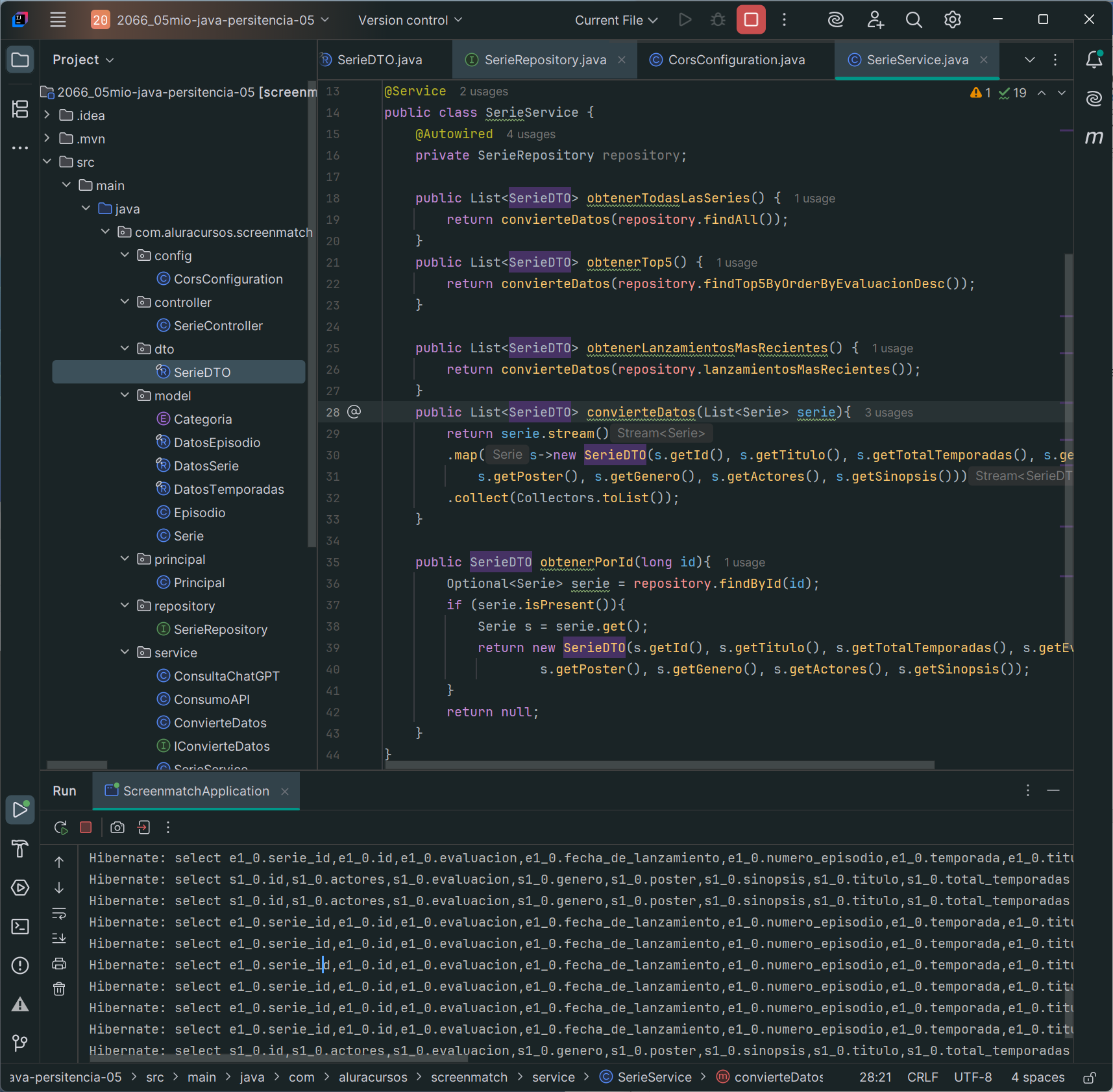Open the AI Assistant swirl icon in the top toolbar
Image resolution: width=1113 pixels, height=1092 pixels.
pos(836,19)
